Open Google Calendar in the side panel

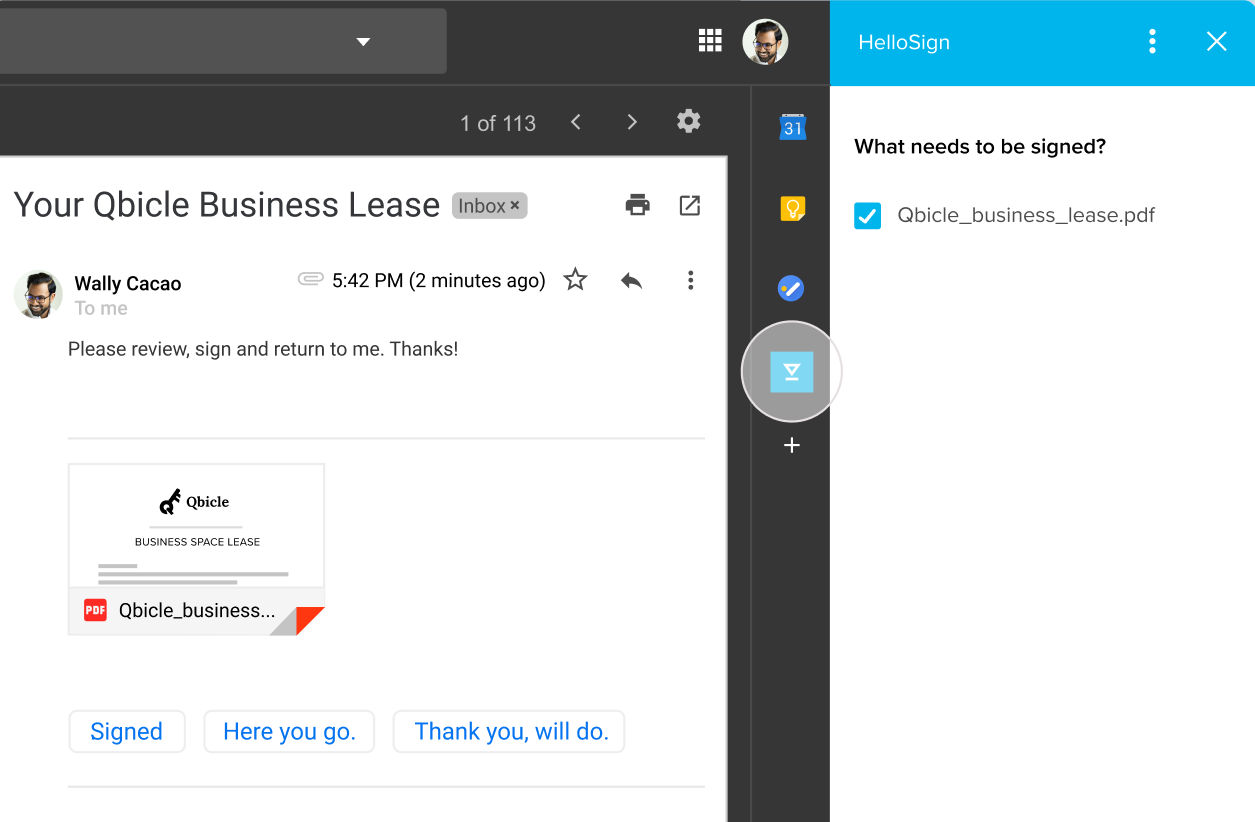tap(792, 126)
